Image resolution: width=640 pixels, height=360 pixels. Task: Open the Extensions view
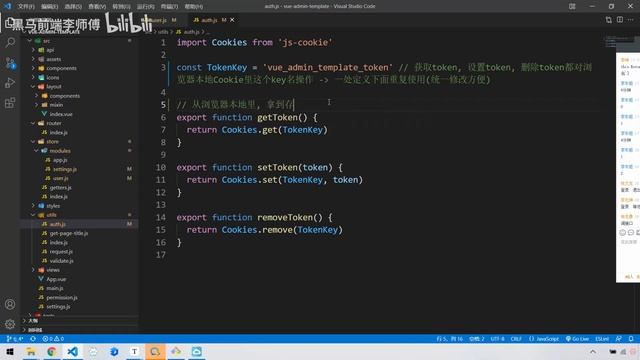click(10, 103)
